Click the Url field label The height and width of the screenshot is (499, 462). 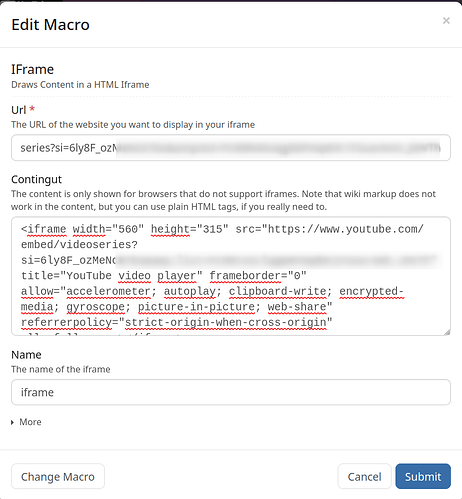tap(18, 110)
